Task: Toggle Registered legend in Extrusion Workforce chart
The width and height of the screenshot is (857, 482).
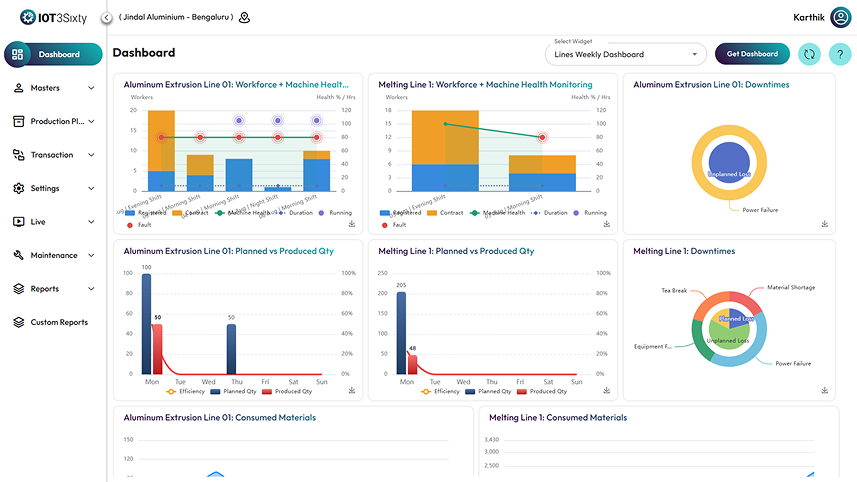Action: coord(145,213)
